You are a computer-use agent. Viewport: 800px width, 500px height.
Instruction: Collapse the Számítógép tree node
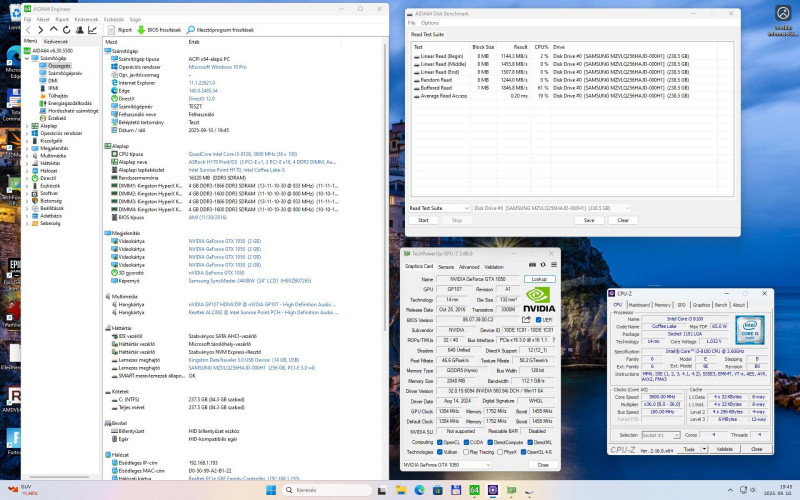click(27, 58)
